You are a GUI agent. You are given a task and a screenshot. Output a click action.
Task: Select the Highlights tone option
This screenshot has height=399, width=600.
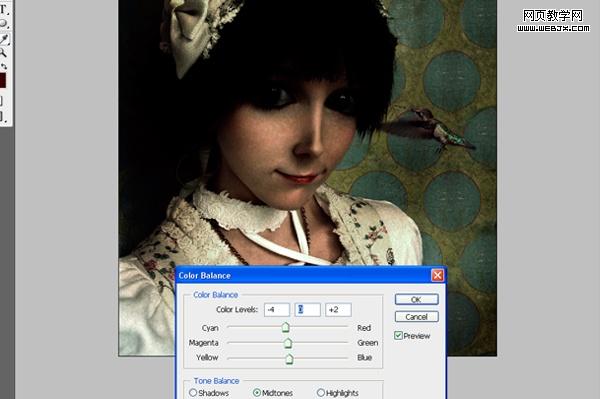[x=321, y=392]
